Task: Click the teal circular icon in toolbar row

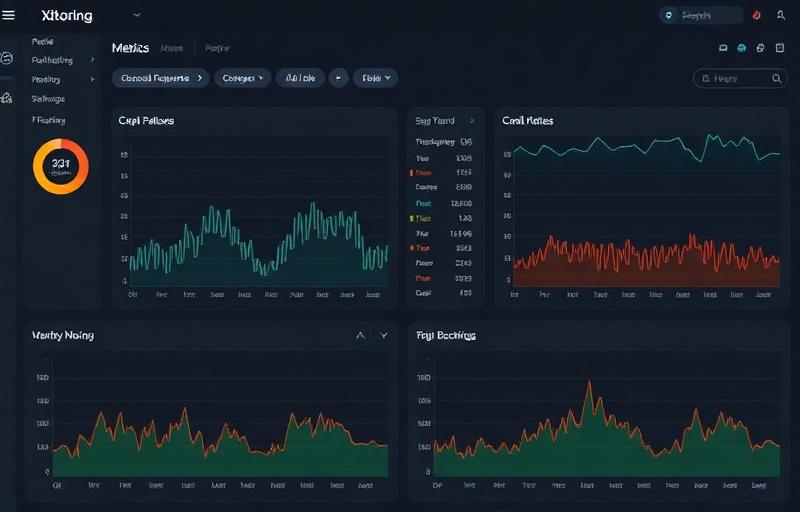Action: tap(741, 48)
